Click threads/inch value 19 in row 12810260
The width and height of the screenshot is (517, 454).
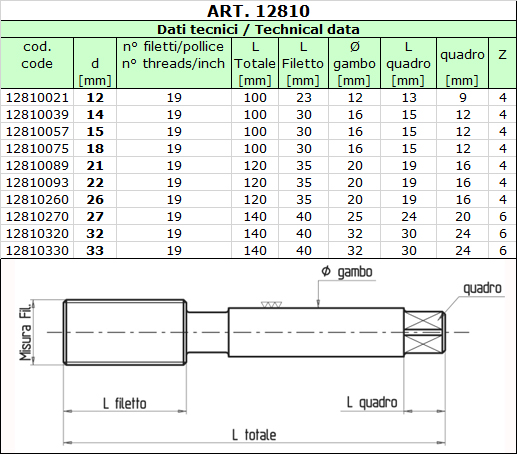pos(174,200)
